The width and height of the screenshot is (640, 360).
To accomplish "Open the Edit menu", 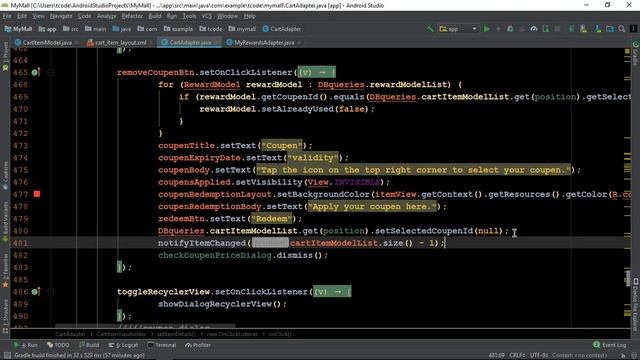I will click(x=22, y=16).
